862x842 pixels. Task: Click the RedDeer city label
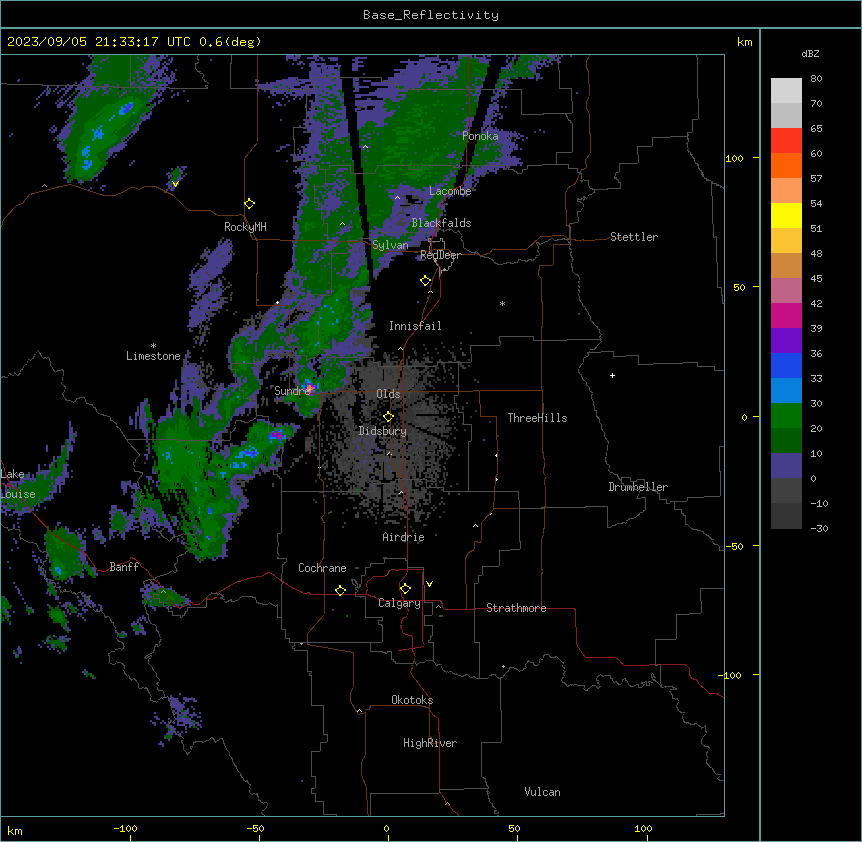(x=441, y=255)
